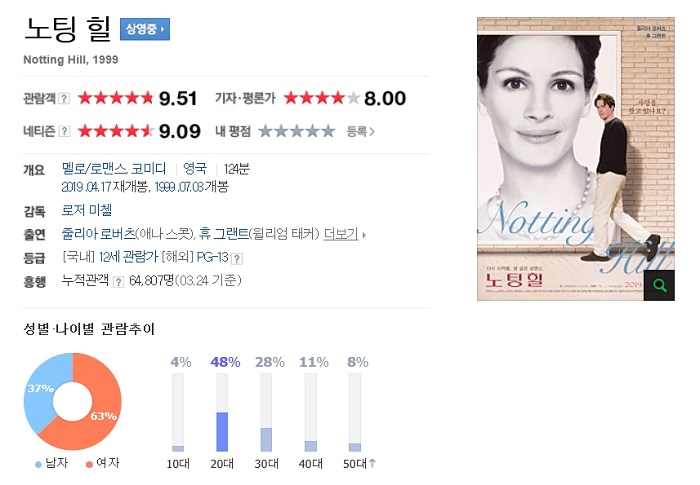The width and height of the screenshot is (700, 485).
Task: Click the 상영중 now-showing button
Action: click(x=145, y=29)
